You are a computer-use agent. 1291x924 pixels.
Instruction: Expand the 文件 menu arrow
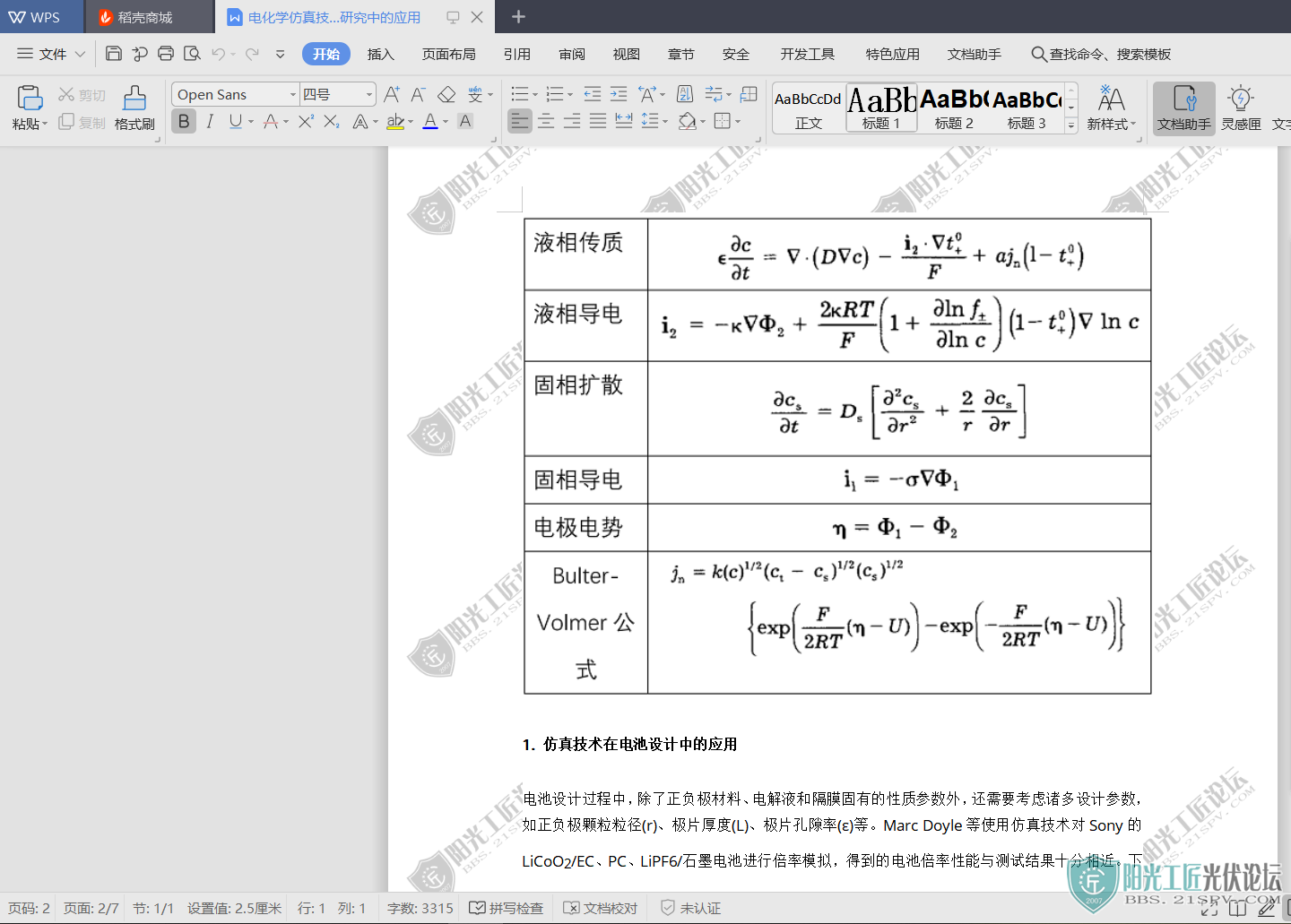point(80,54)
